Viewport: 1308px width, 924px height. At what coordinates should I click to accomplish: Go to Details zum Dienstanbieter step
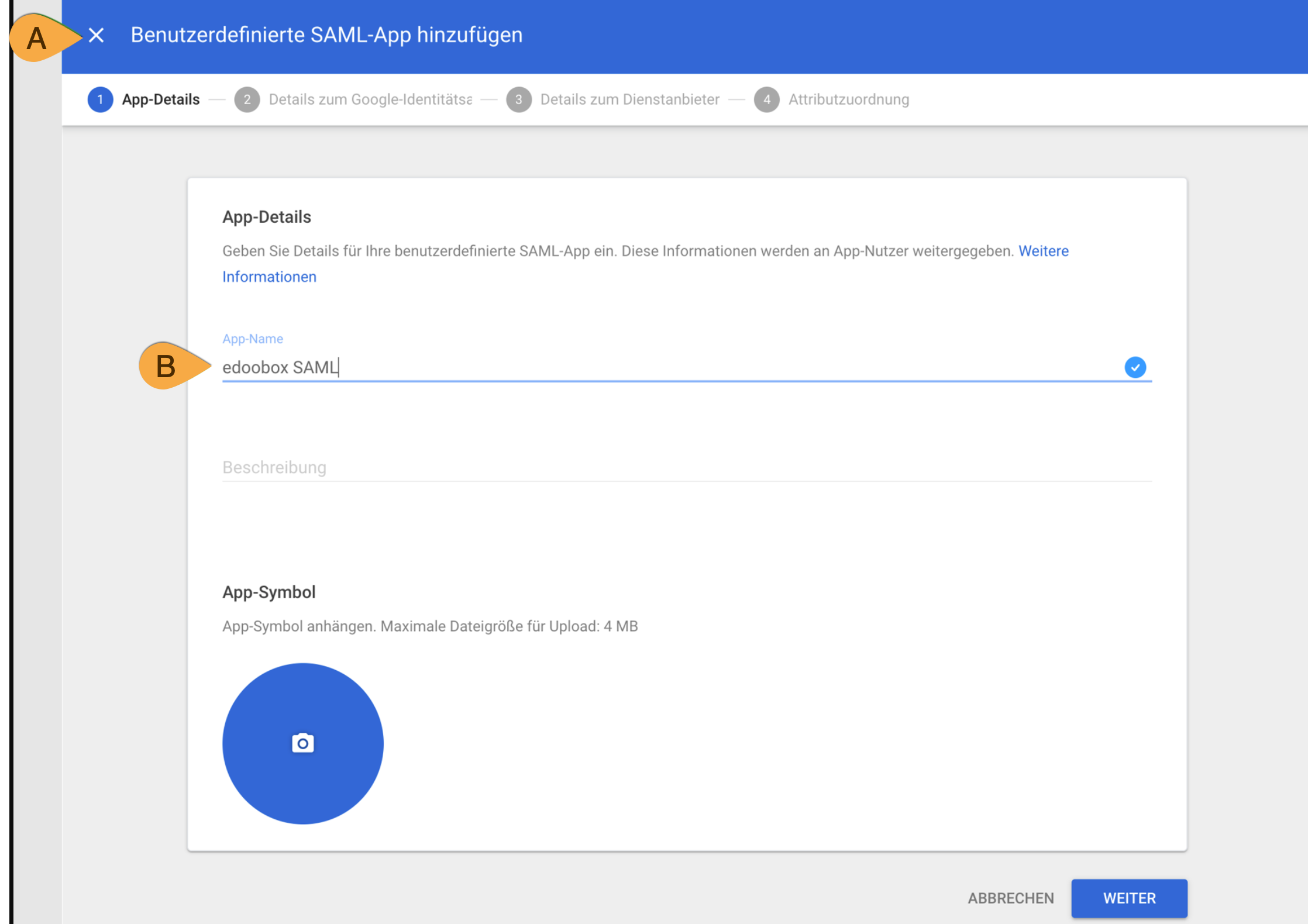pos(629,99)
